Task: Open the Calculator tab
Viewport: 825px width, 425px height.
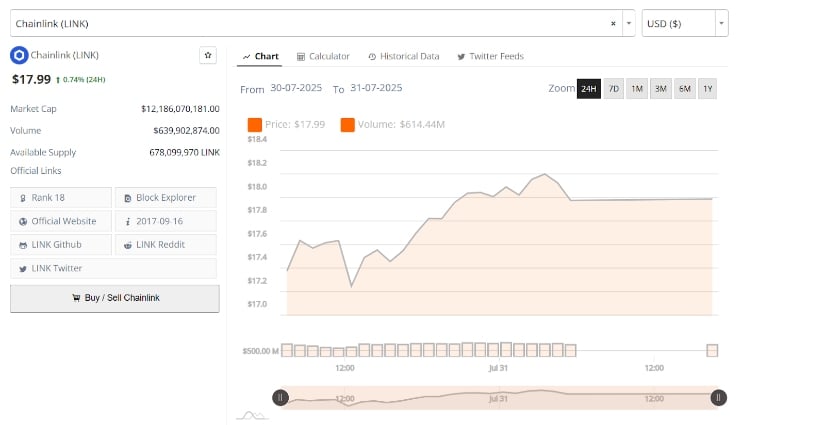Action: (x=323, y=56)
